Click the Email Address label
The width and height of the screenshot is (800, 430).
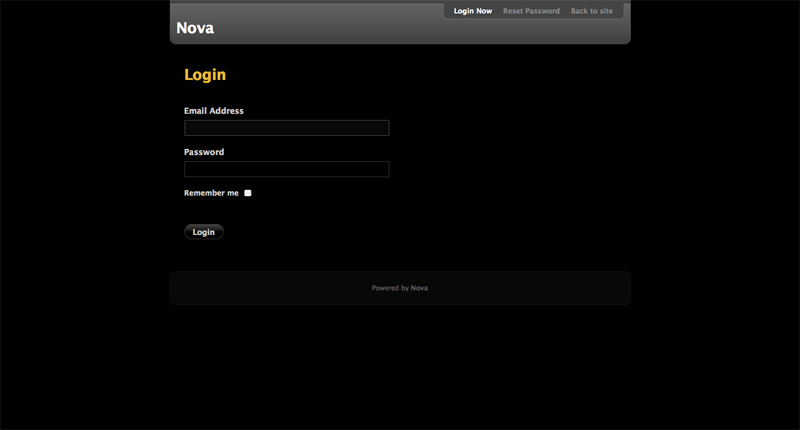coord(213,111)
